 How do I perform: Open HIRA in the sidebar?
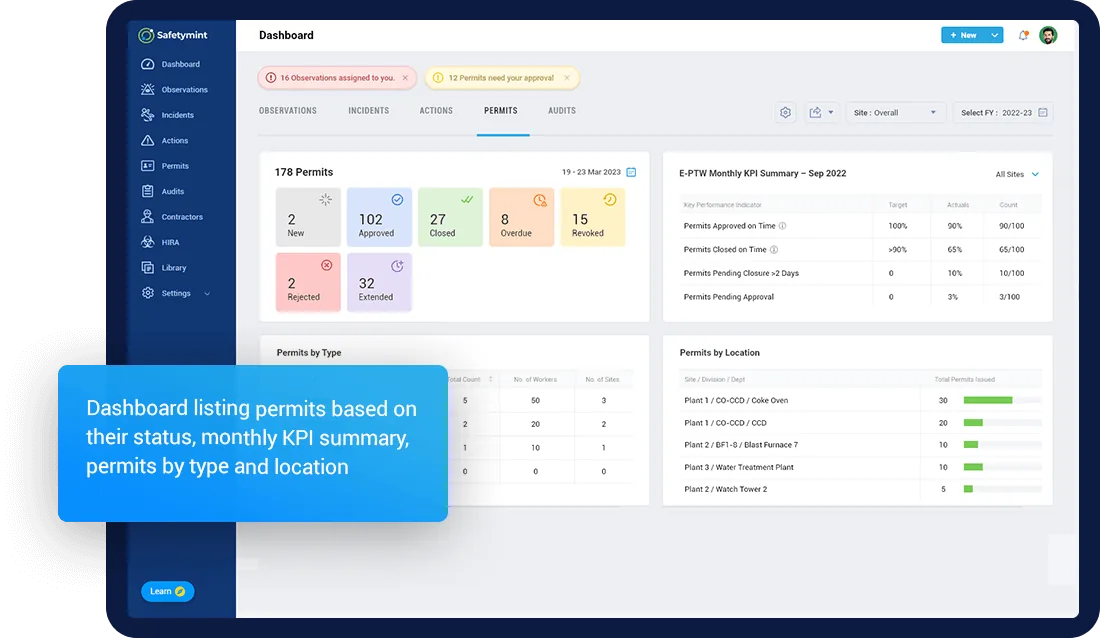click(x=160, y=242)
